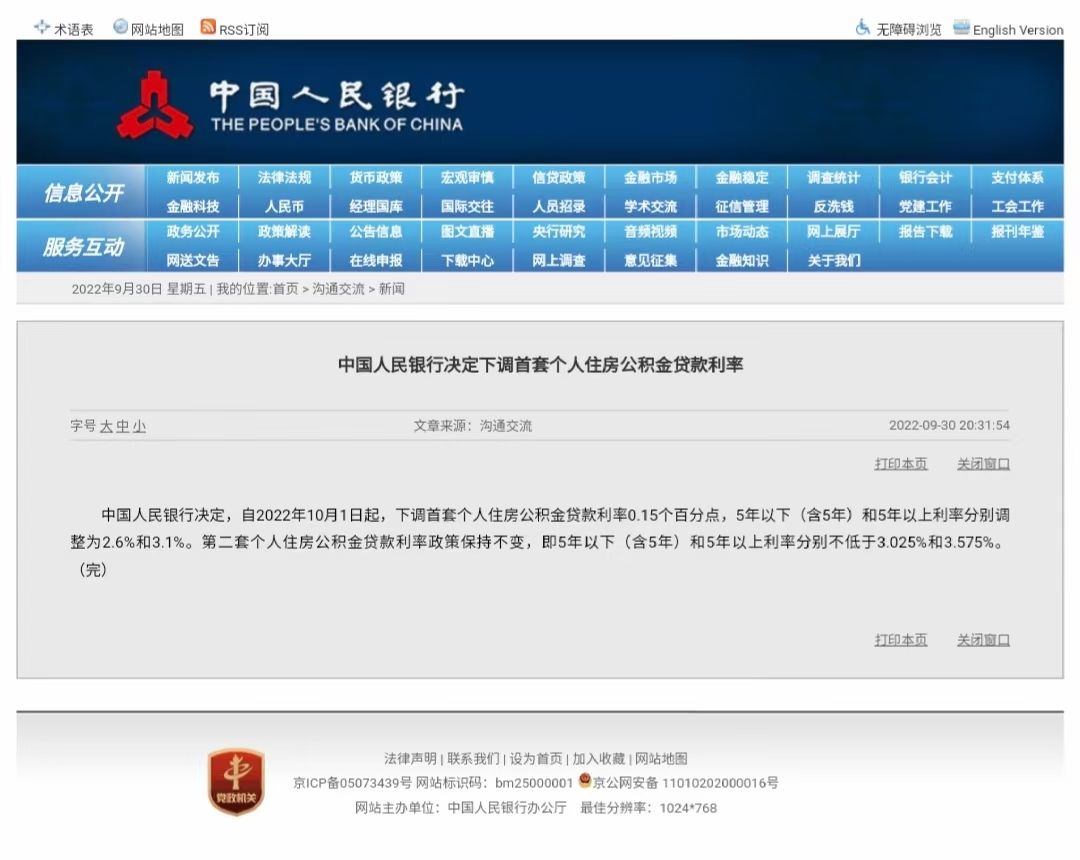Open the 法律法规 menu item
1080x860 pixels.
point(284,178)
